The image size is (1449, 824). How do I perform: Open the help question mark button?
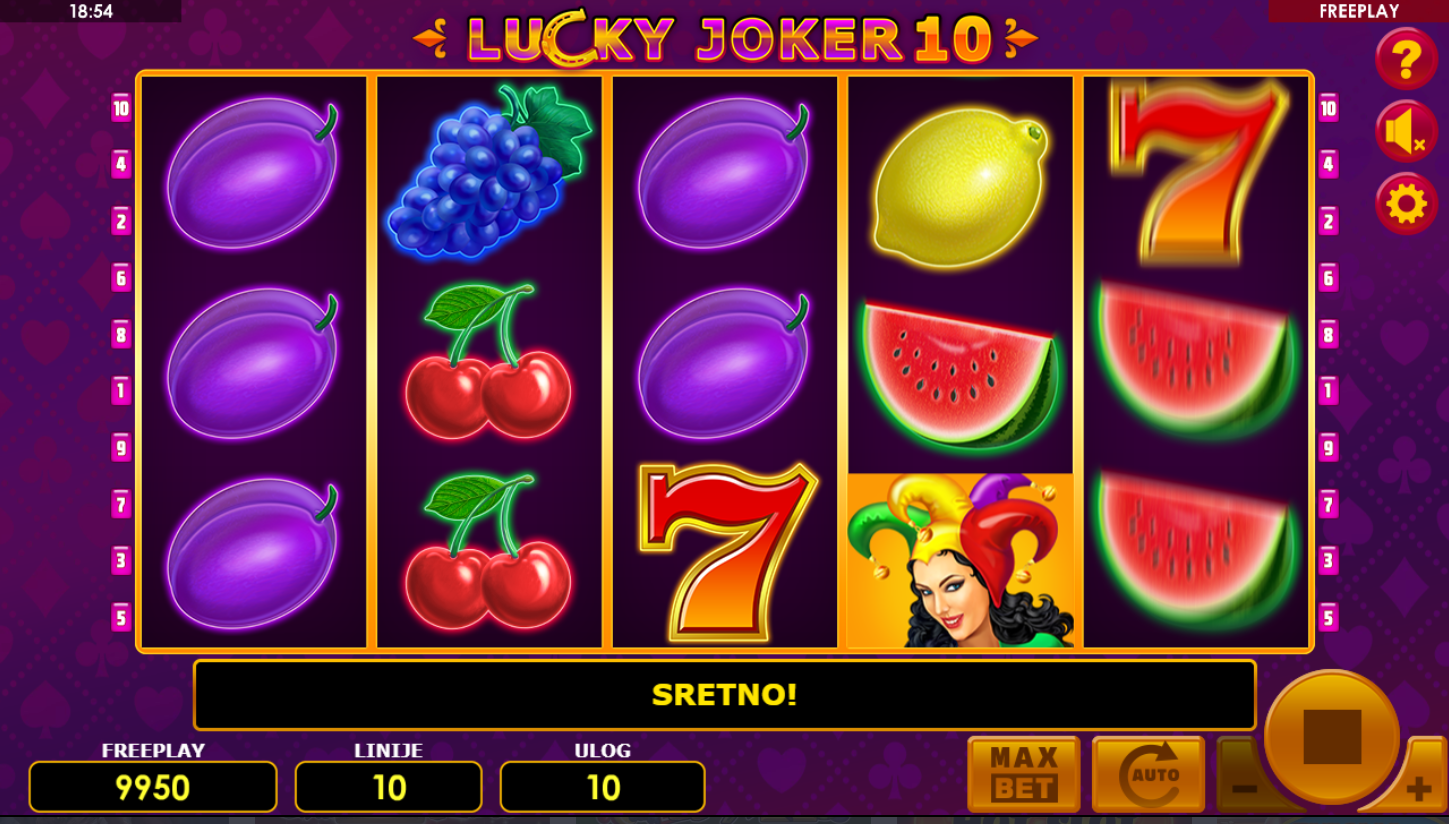pyautogui.click(x=1406, y=59)
